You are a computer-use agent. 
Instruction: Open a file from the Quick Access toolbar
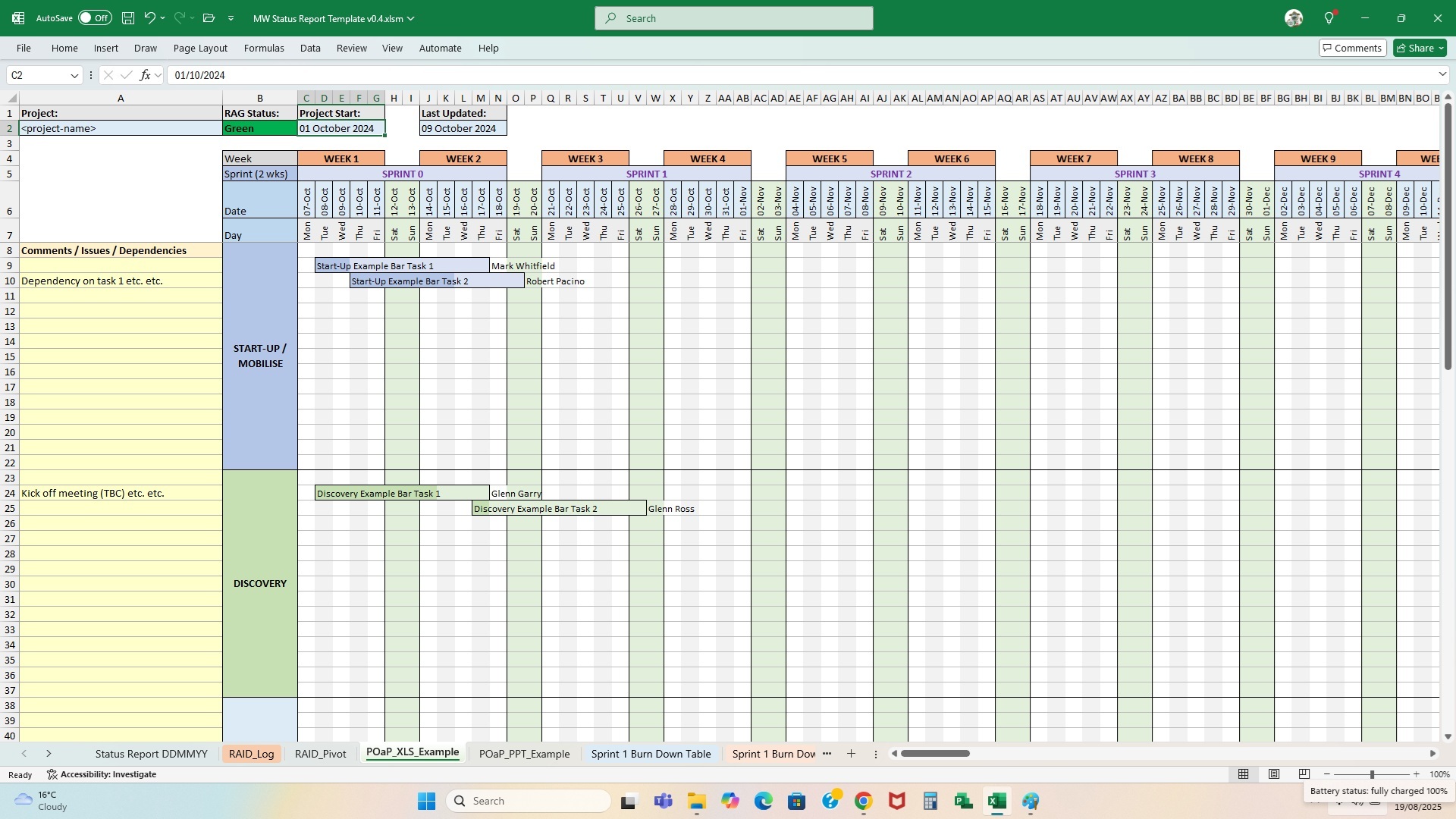[209, 18]
